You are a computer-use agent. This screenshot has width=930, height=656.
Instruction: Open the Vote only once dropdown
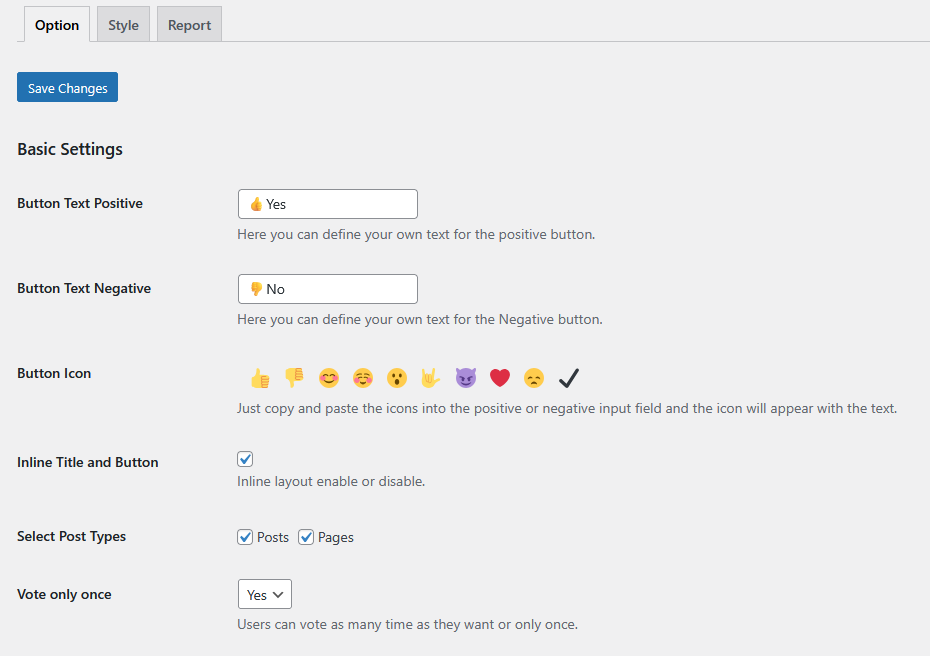click(x=264, y=594)
